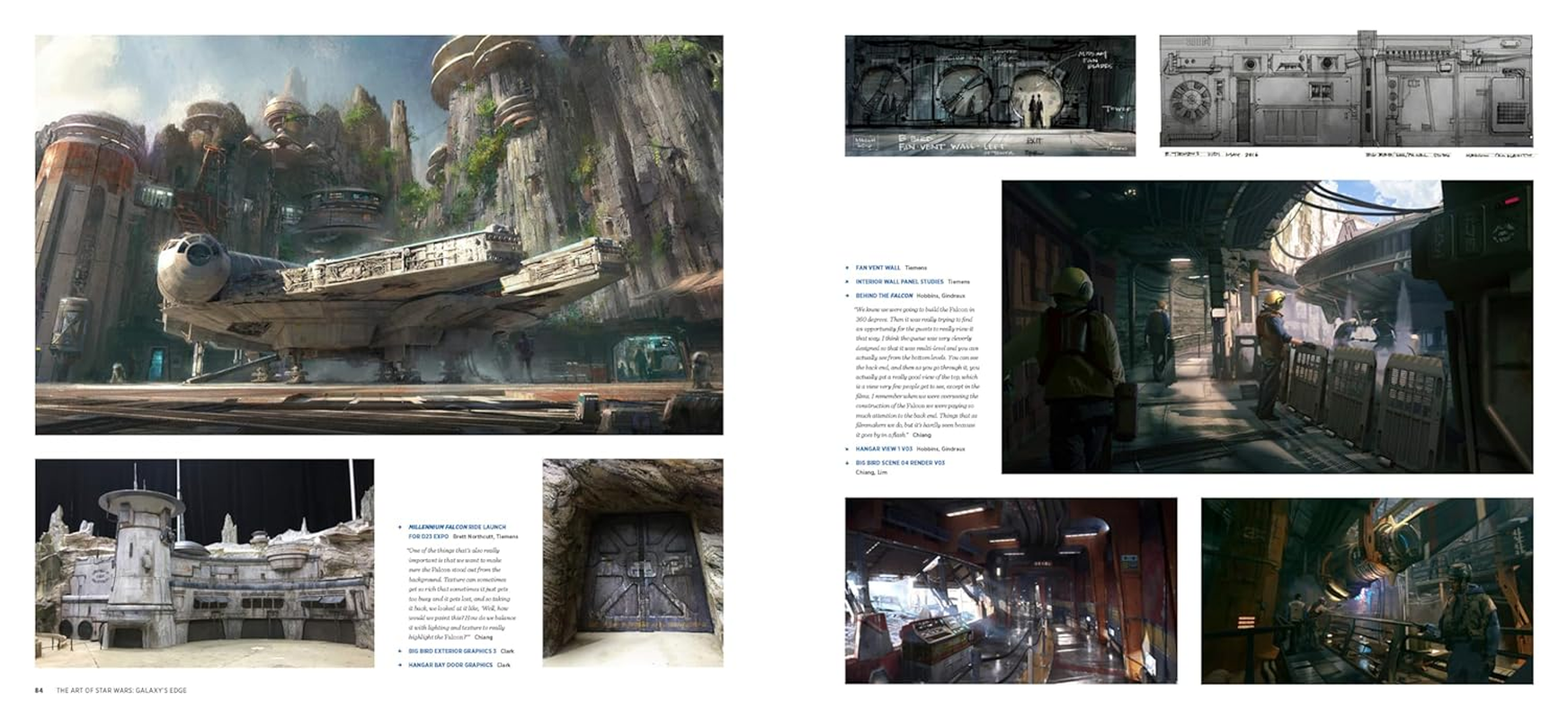Click the quote starting 'We knew we were going'
The width and height of the screenshot is (1568, 719).
pos(917,372)
